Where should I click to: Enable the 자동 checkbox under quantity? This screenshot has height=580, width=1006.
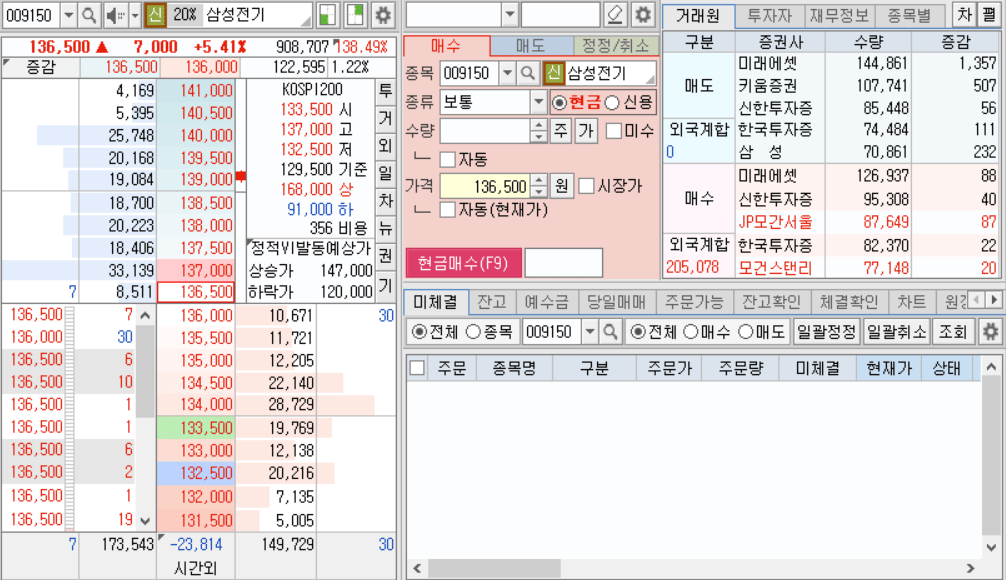(x=448, y=159)
